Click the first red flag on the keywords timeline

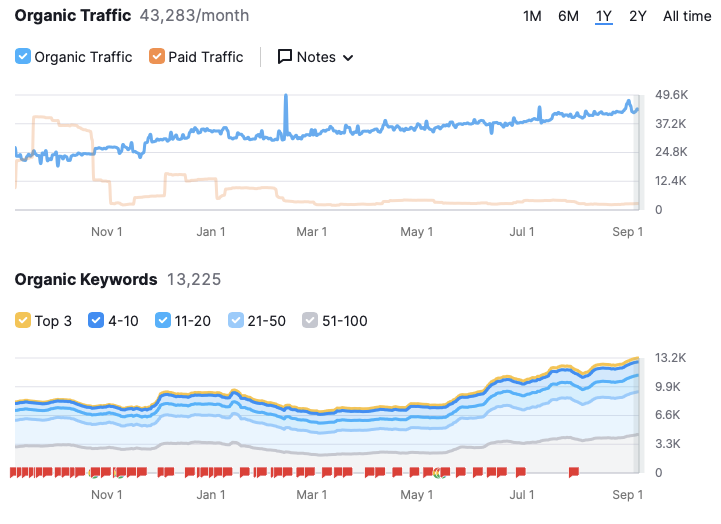[14, 471]
